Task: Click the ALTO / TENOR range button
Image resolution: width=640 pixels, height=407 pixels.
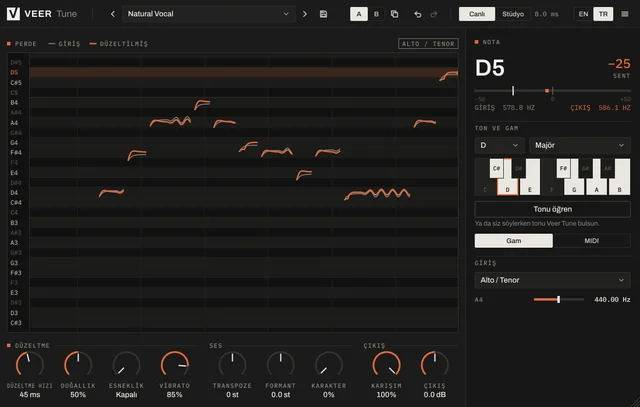Action: point(428,44)
